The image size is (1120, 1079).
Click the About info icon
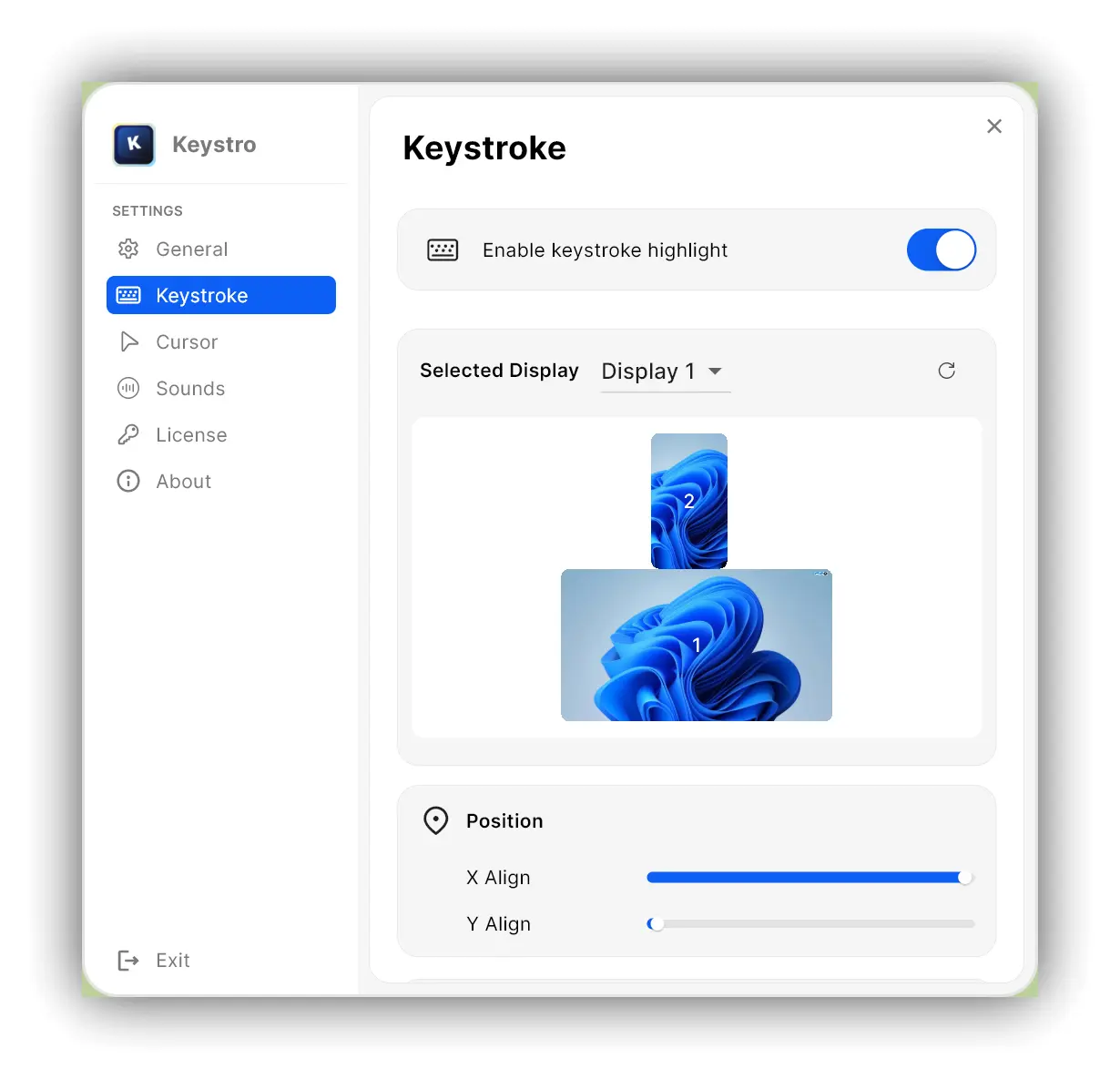pyautogui.click(x=128, y=481)
